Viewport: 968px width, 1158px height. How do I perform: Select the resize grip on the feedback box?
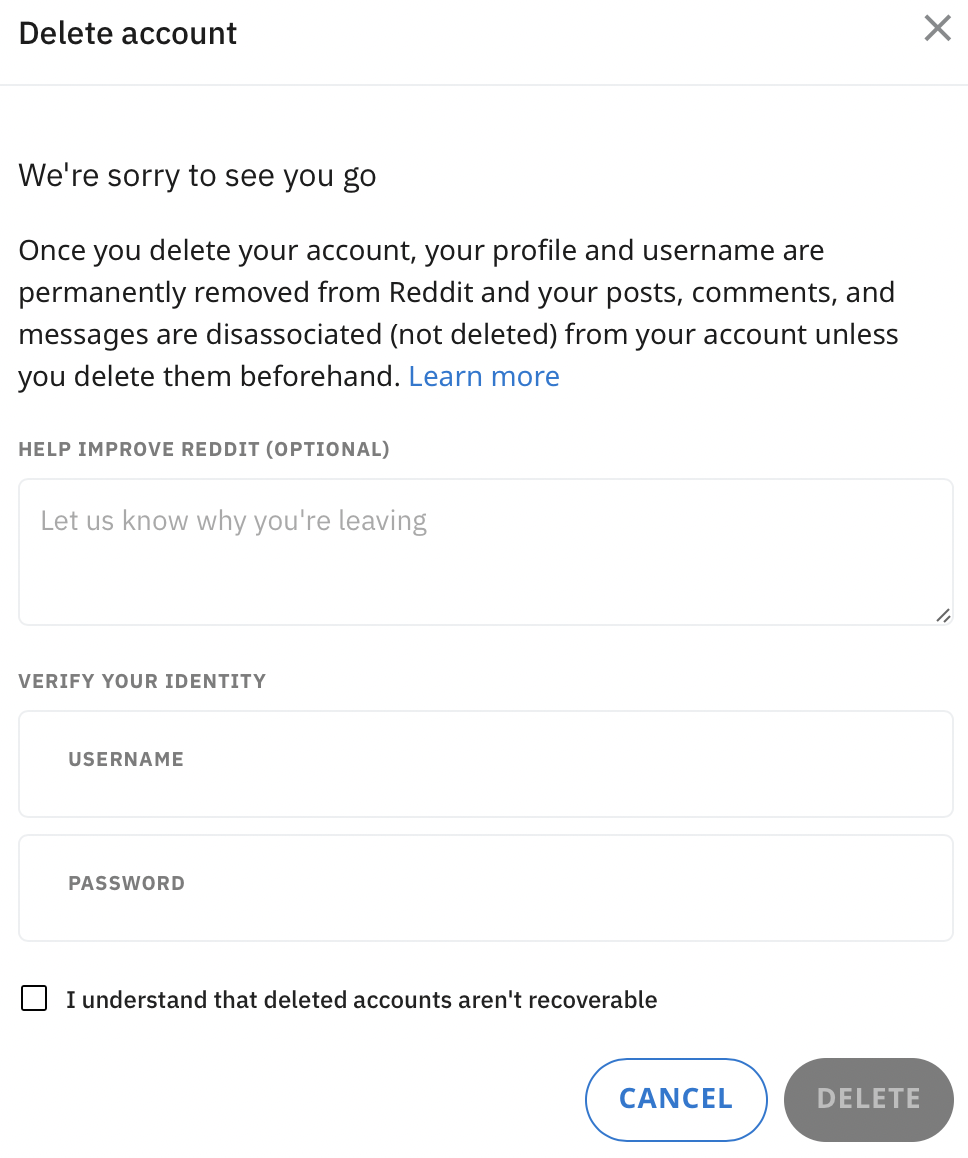[943, 617]
